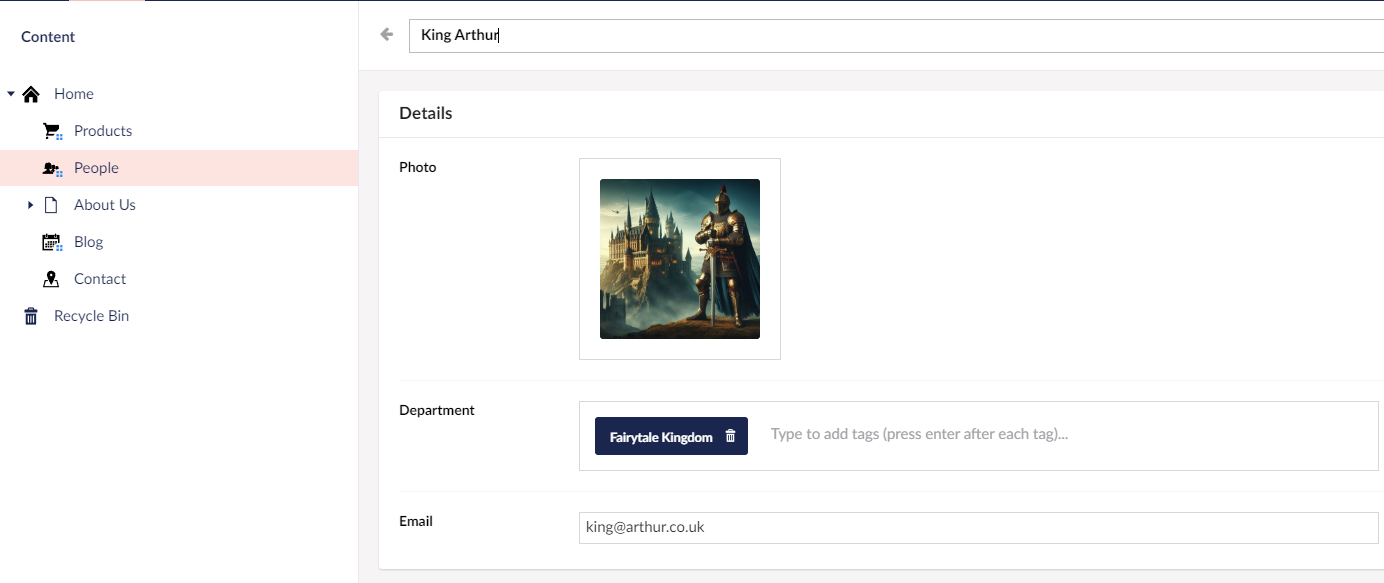1384x583 pixels.
Task: Click the Content section heading
Action: (48, 37)
